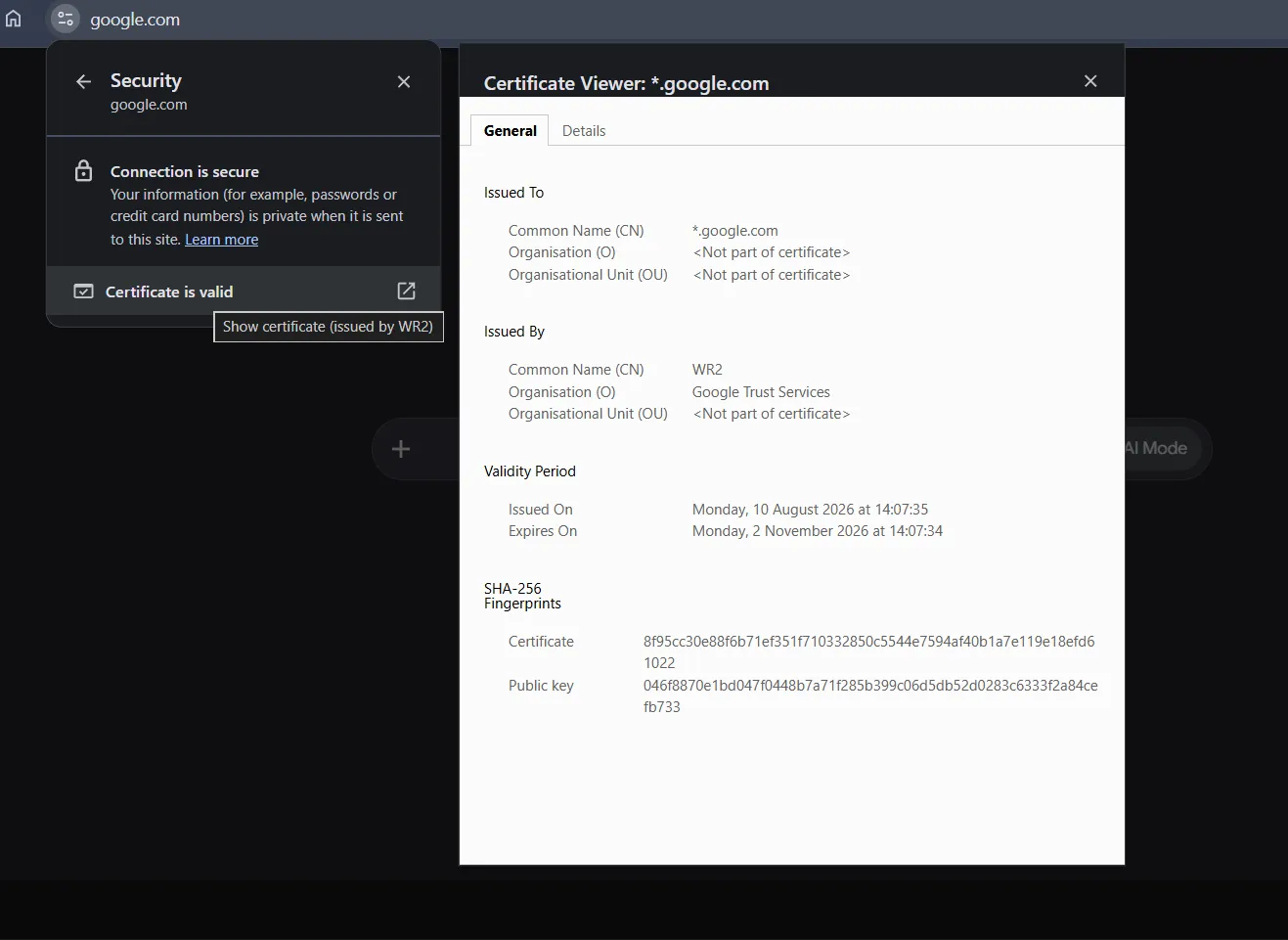The width and height of the screenshot is (1288, 940).
Task: Click the Security panel heading
Action: tap(146, 80)
